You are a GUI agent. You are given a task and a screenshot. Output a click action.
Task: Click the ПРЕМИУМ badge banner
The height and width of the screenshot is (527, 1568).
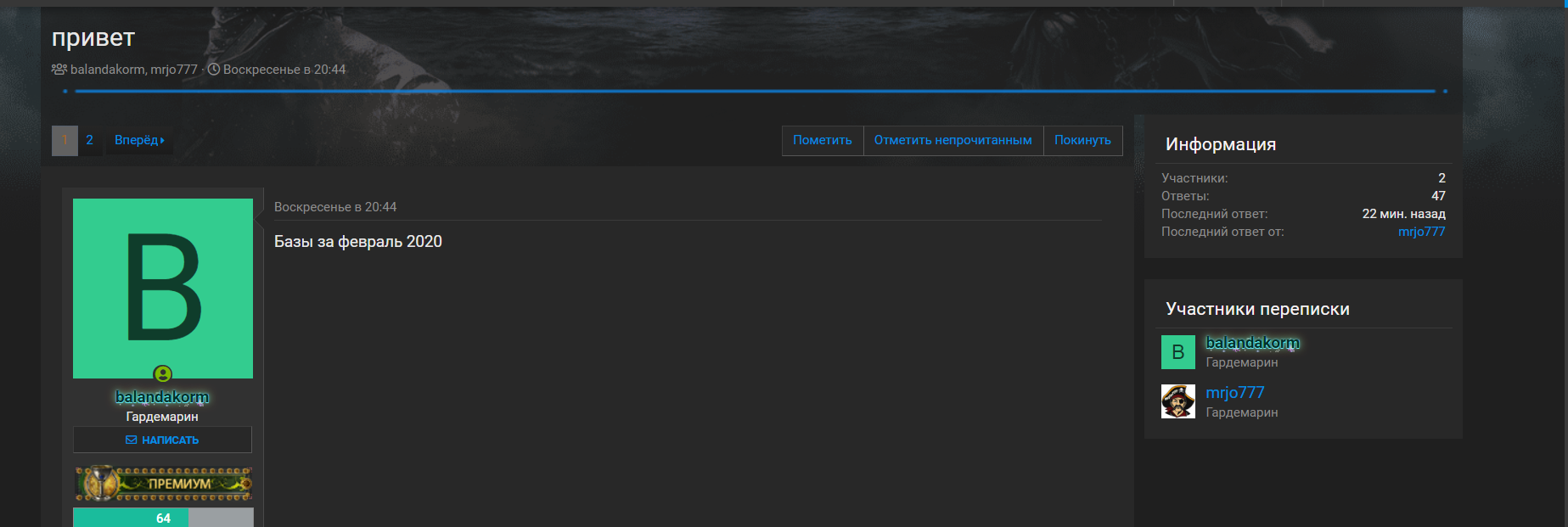point(163,484)
